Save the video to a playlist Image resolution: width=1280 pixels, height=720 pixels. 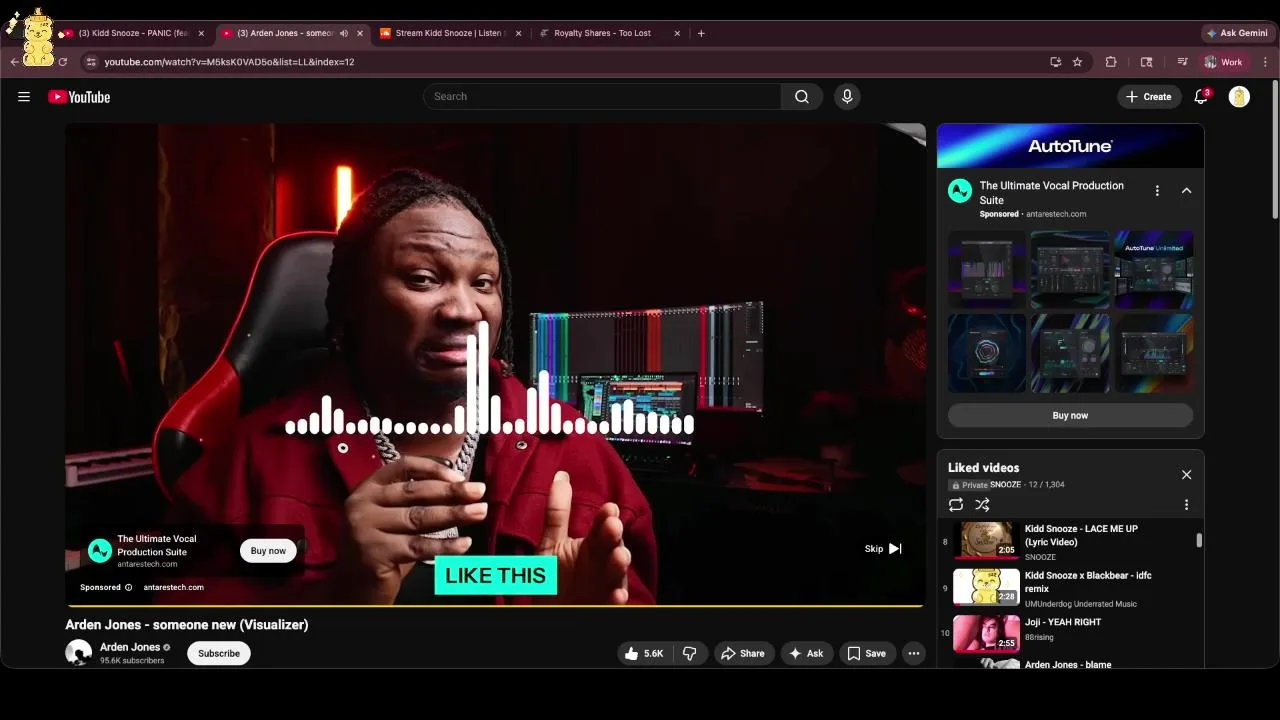pos(867,654)
